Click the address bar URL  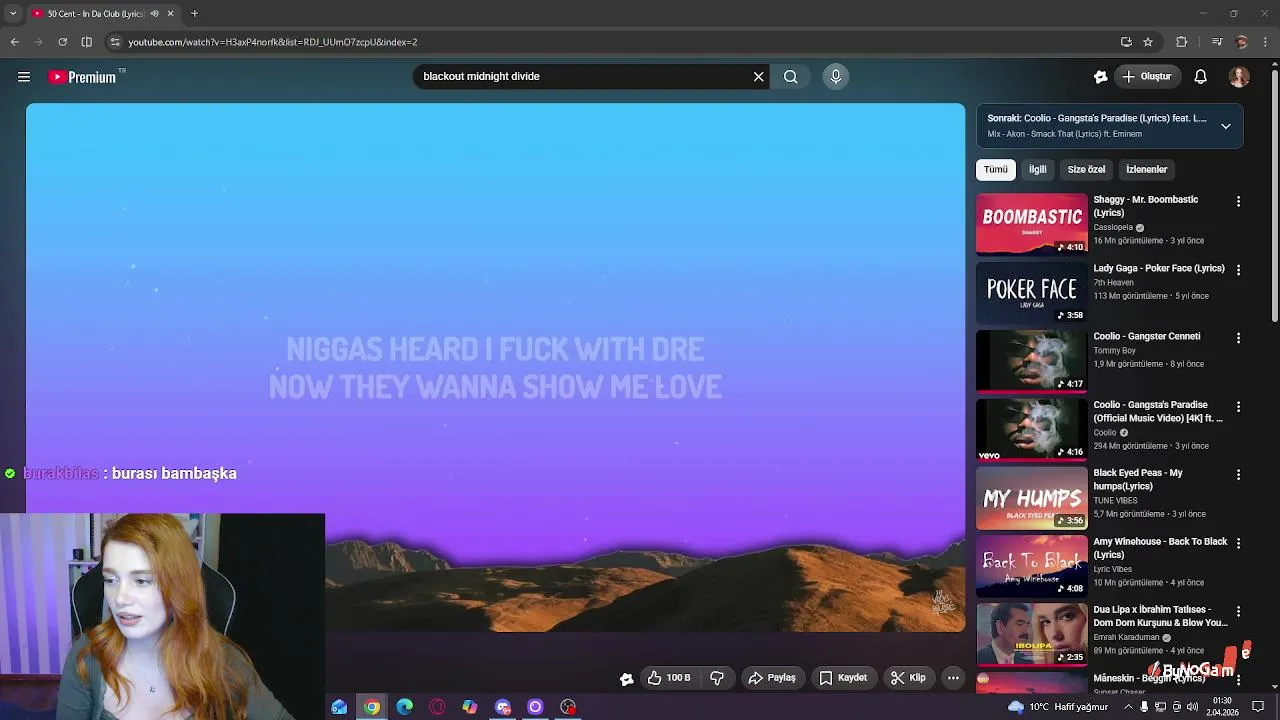tap(273, 42)
